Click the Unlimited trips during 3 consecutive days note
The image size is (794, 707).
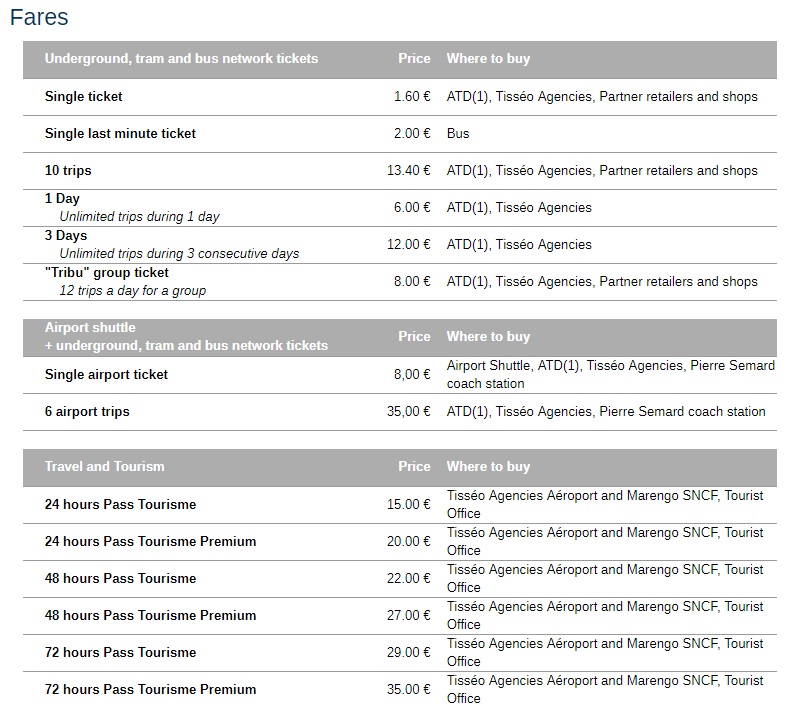[x=179, y=254]
